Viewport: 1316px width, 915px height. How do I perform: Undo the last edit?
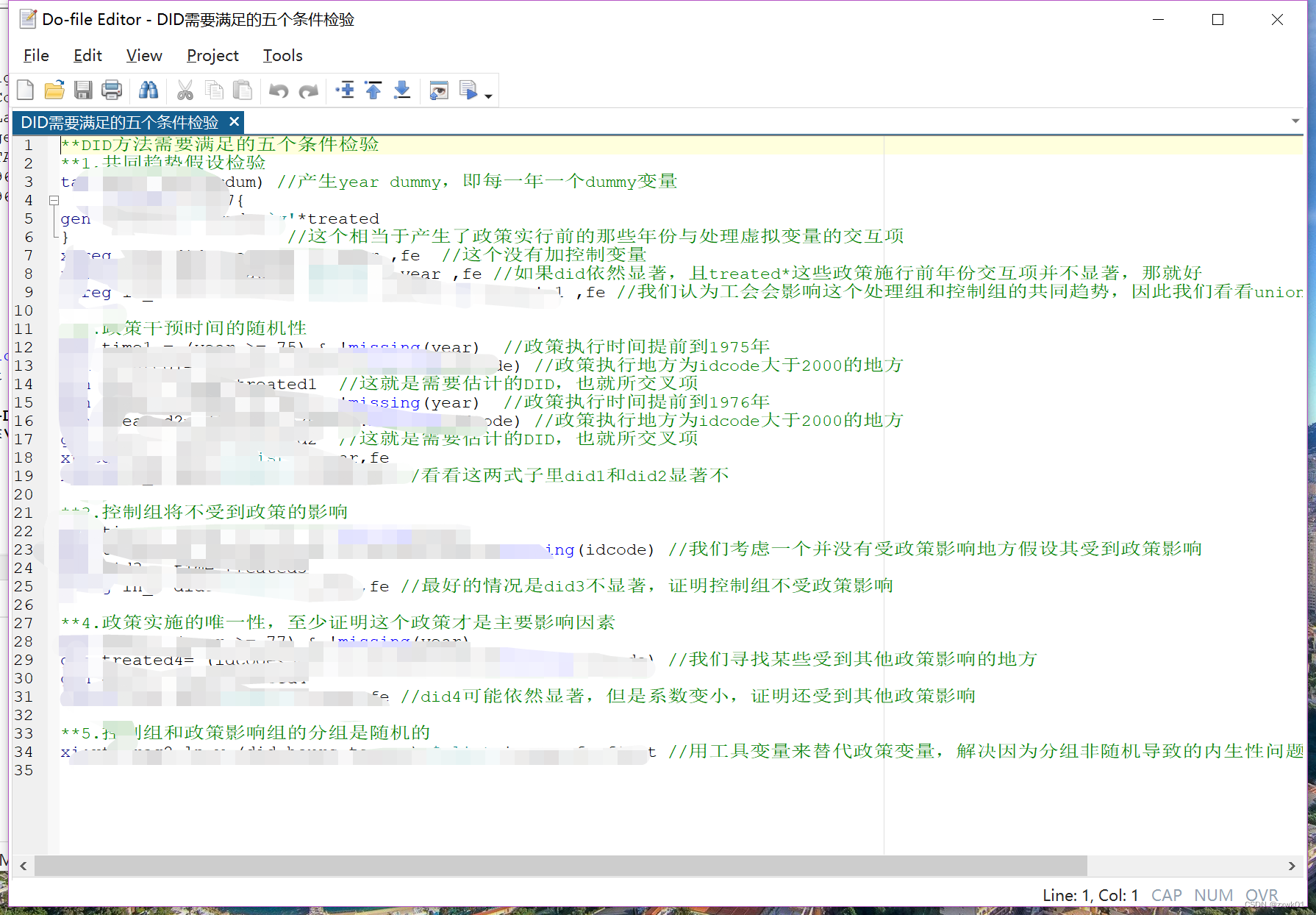point(279,91)
